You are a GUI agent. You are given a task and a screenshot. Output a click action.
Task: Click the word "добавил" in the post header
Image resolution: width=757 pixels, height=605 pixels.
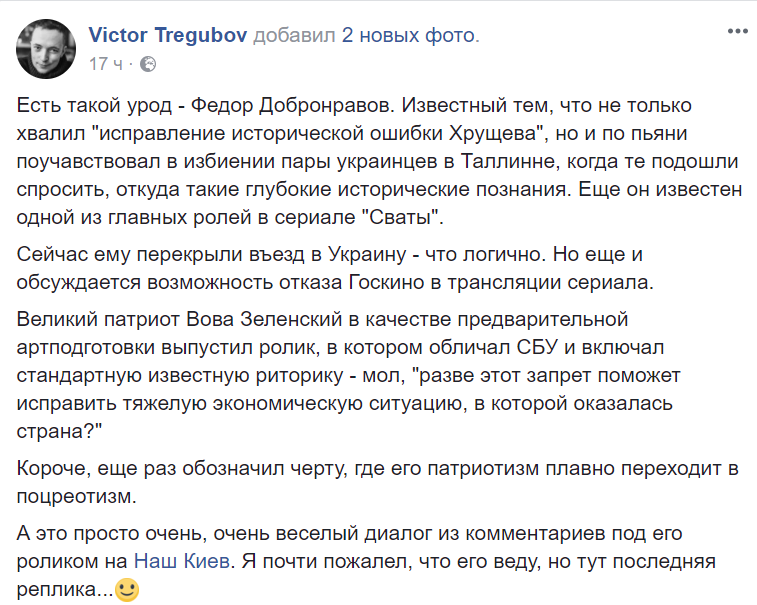click(x=294, y=36)
